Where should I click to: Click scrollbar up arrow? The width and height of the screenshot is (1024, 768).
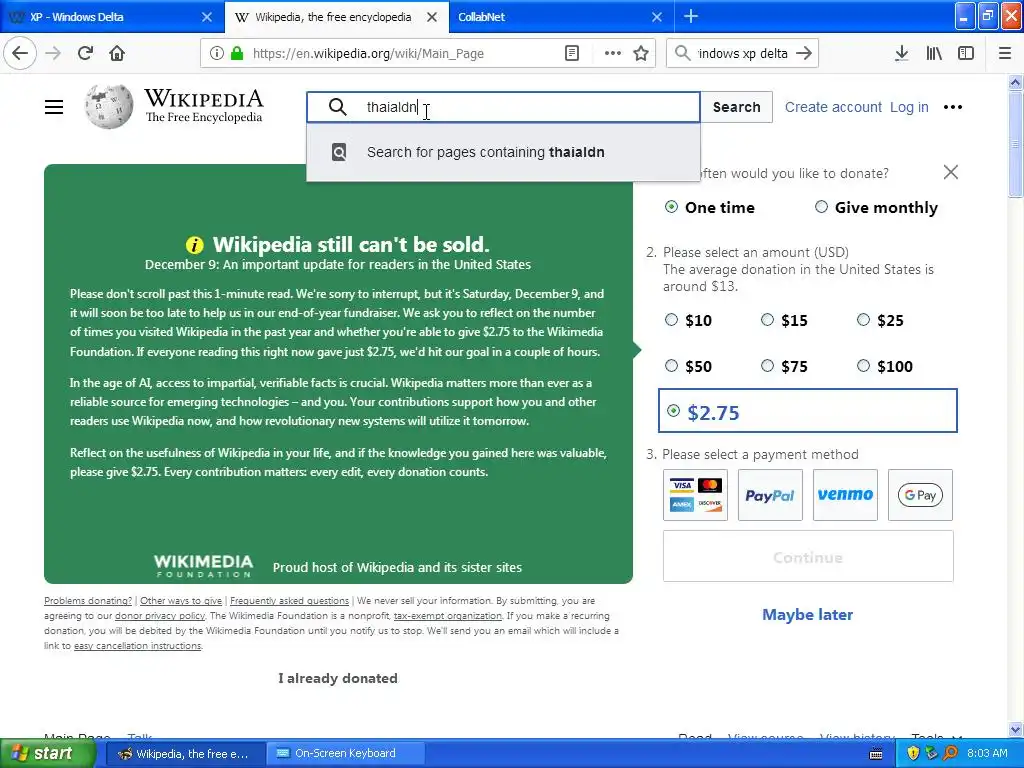pos(1015,82)
